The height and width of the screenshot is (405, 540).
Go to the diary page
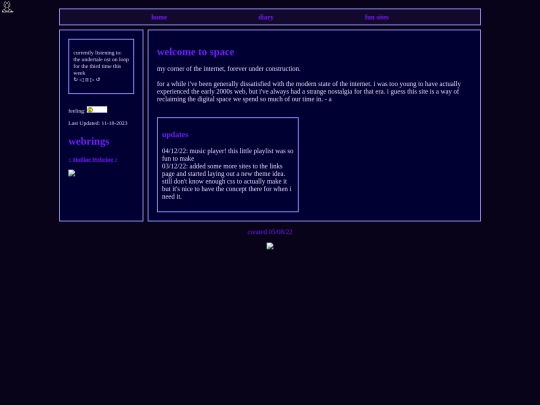tap(266, 17)
